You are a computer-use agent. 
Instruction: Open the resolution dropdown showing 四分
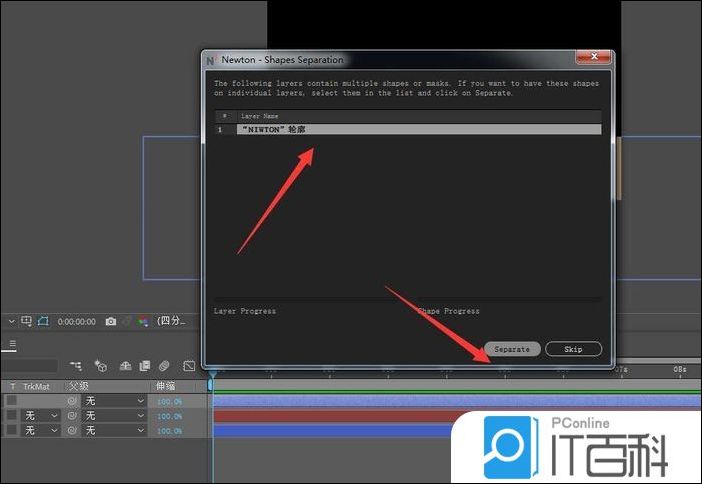click(x=170, y=321)
